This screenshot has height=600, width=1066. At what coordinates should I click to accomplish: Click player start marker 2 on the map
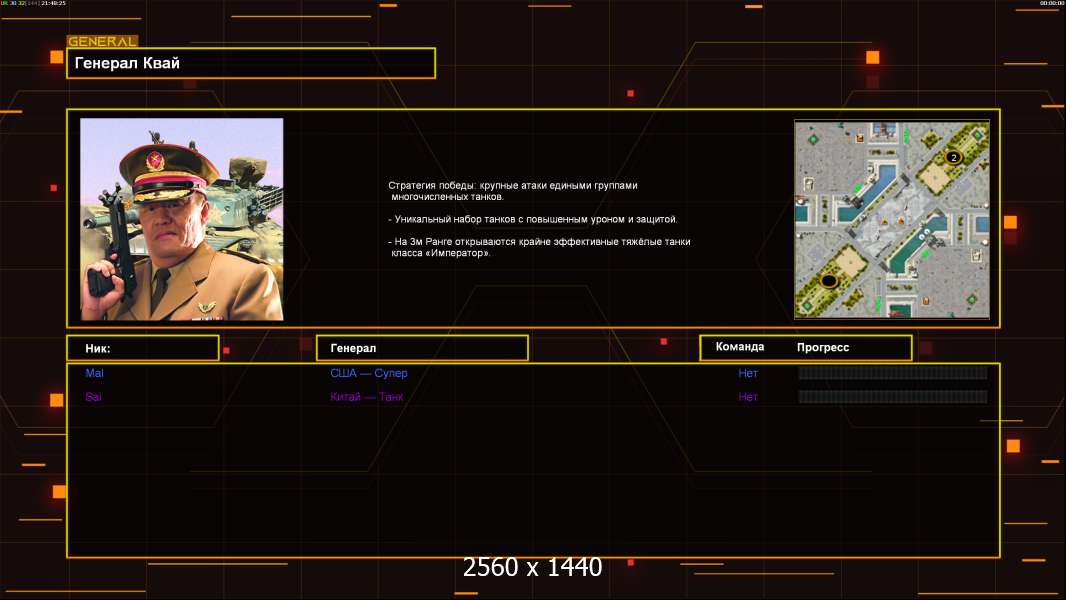(952, 158)
